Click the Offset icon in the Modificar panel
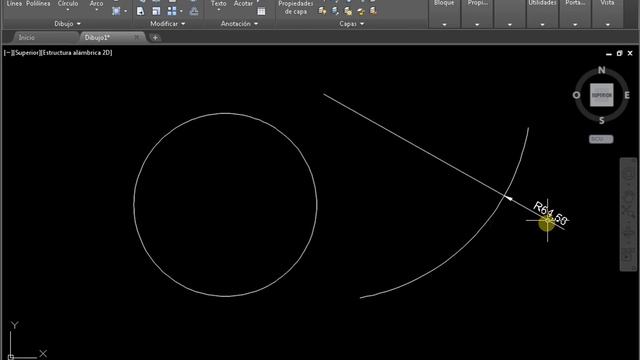 tap(194, 11)
